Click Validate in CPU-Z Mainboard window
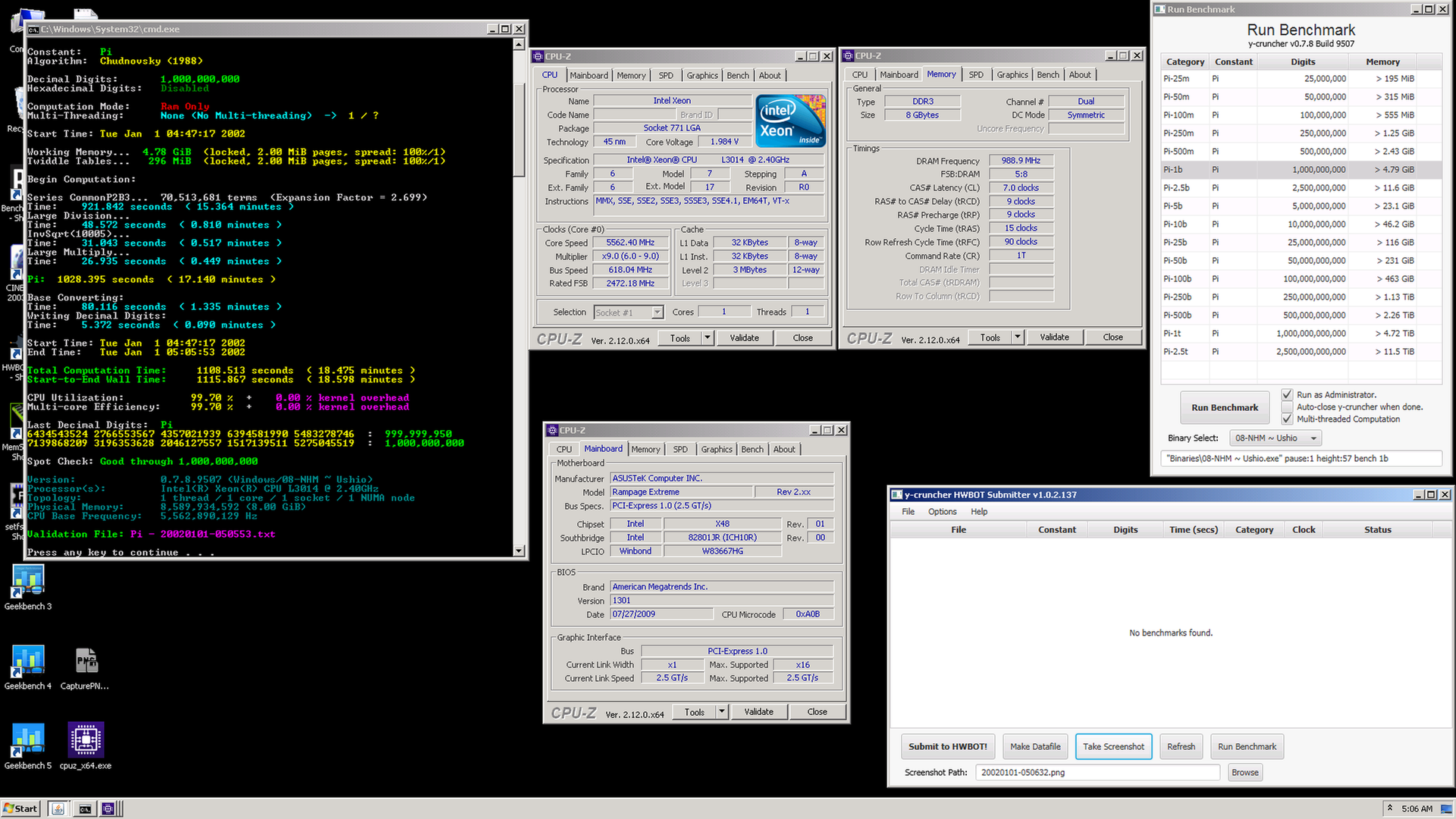 coord(758,712)
